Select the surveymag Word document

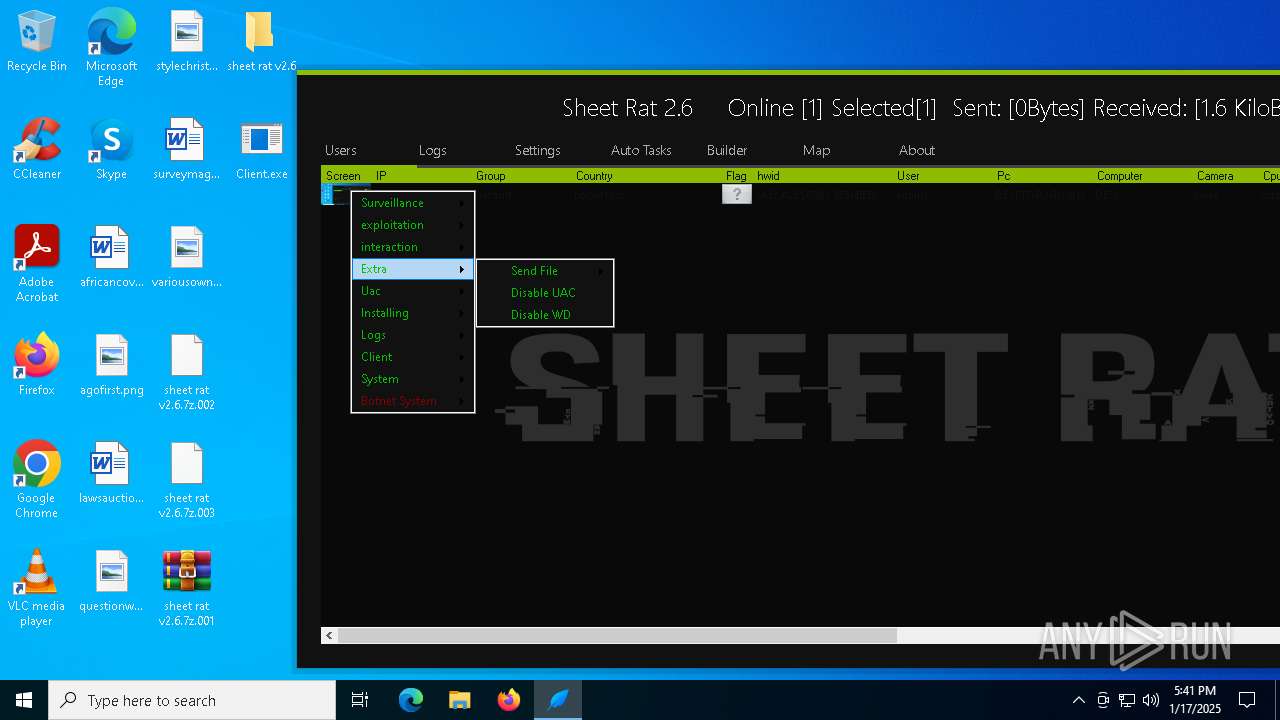(x=187, y=149)
